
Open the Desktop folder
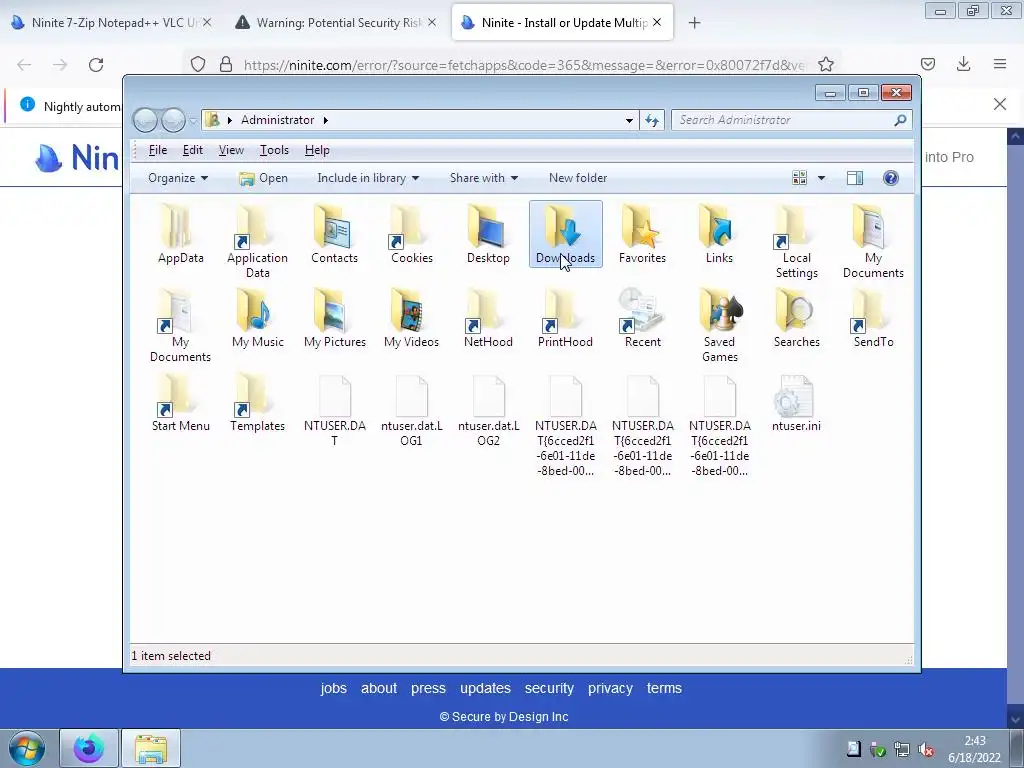(x=488, y=234)
